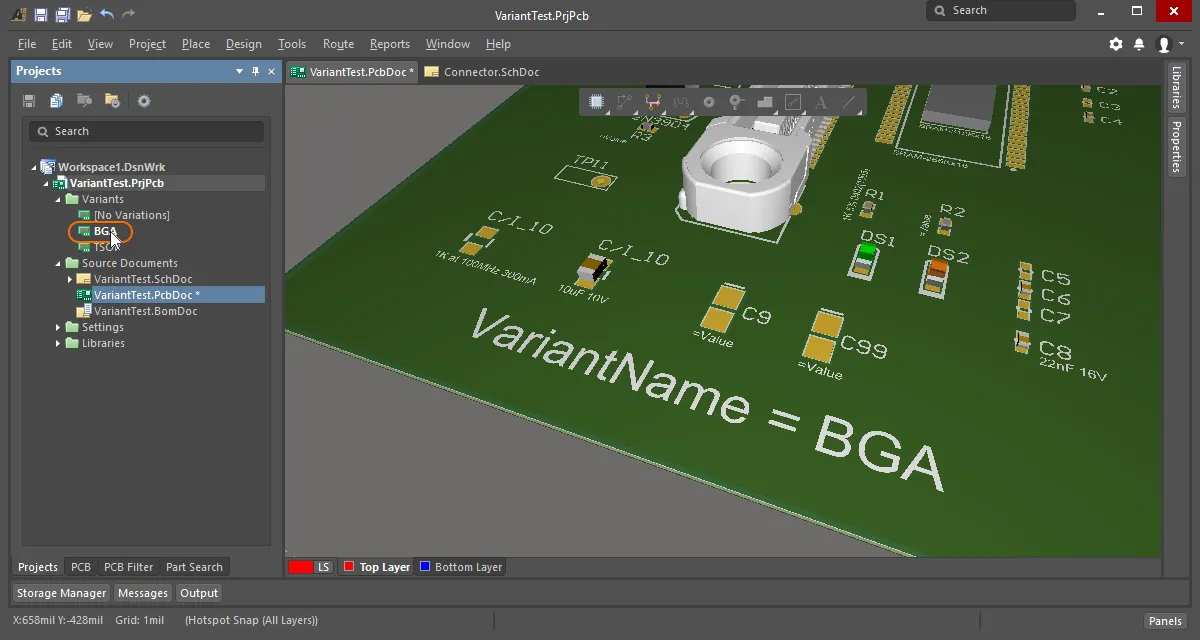Click the Altium application logo icon
The image size is (1200, 640).
click(x=18, y=15)
